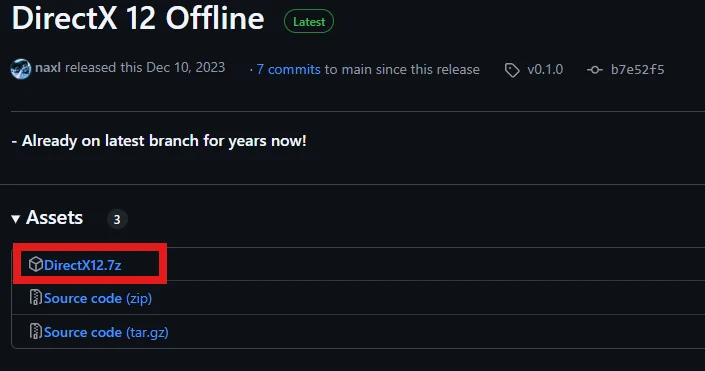Click the DirectX 12 Offline release title

pyautogui.click(x=138, y=19)
